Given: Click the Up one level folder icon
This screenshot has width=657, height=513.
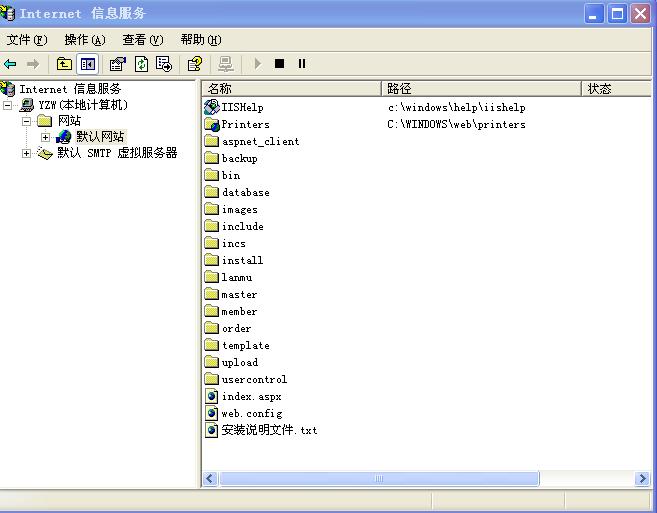Looking at the screenshot, I should click(64, 64).
